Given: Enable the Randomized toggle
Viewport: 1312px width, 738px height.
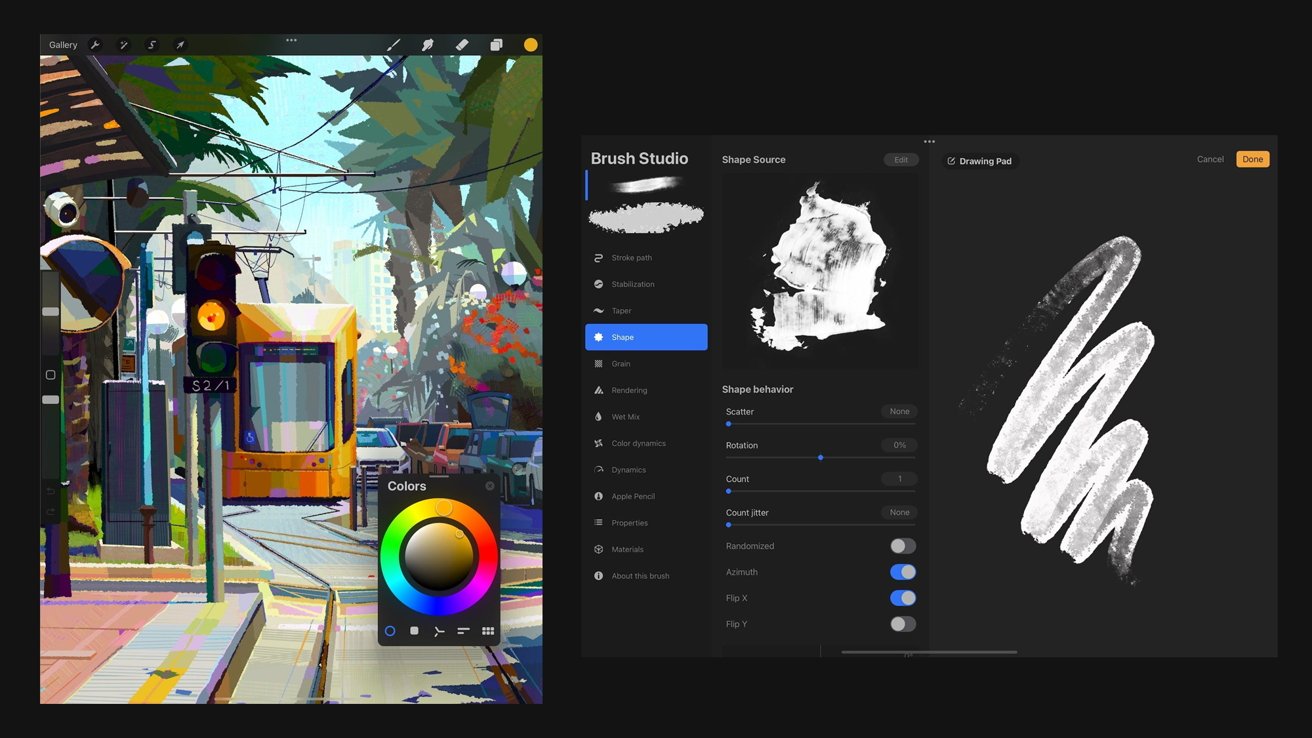Looking at the screenshot, I should 902,546.
